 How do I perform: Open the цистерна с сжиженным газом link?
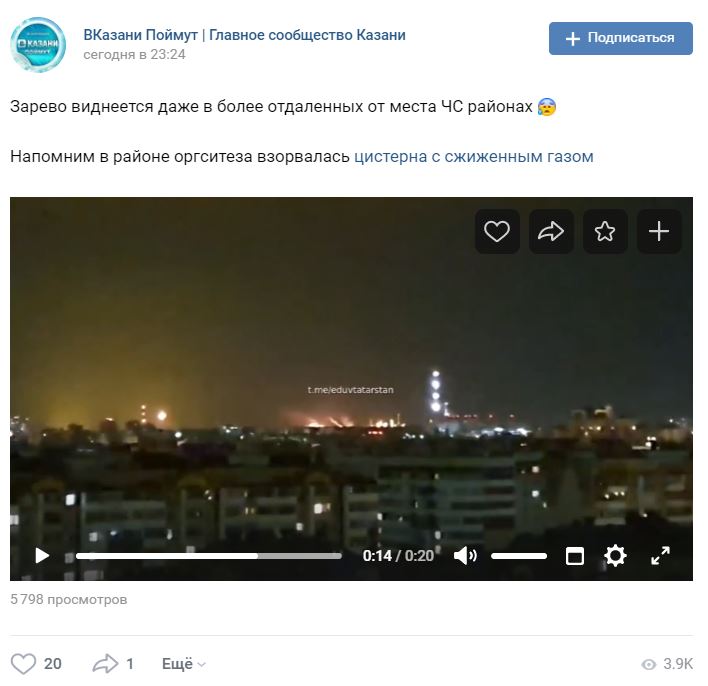474,157
